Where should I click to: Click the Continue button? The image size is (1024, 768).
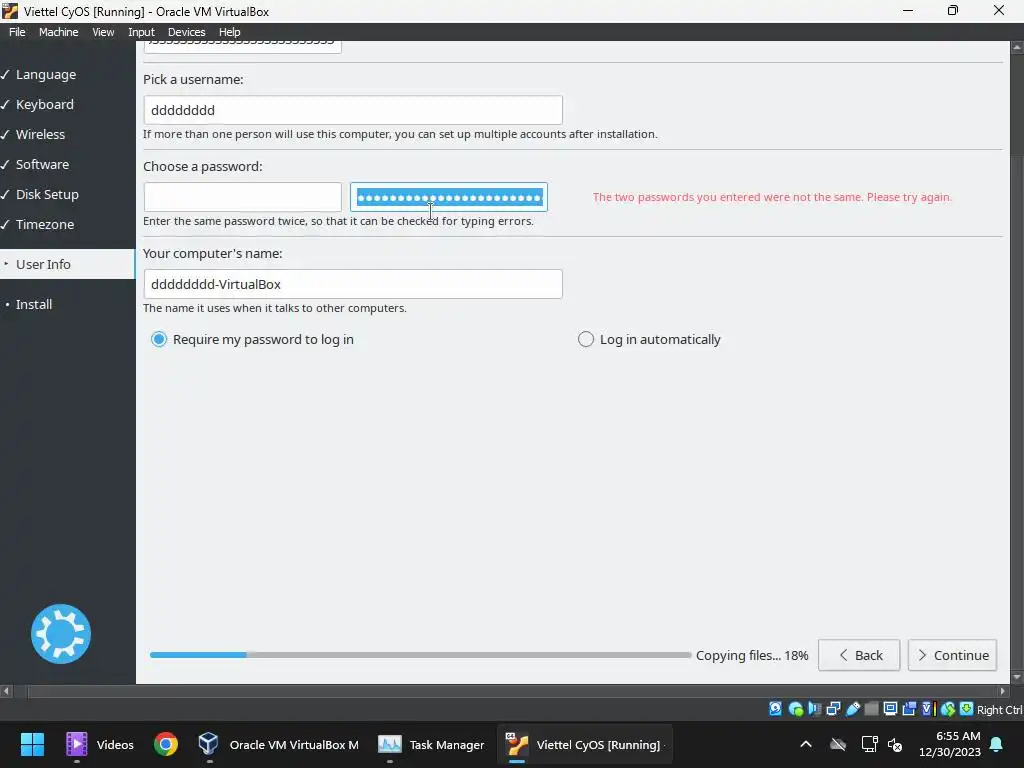point(952,655)
